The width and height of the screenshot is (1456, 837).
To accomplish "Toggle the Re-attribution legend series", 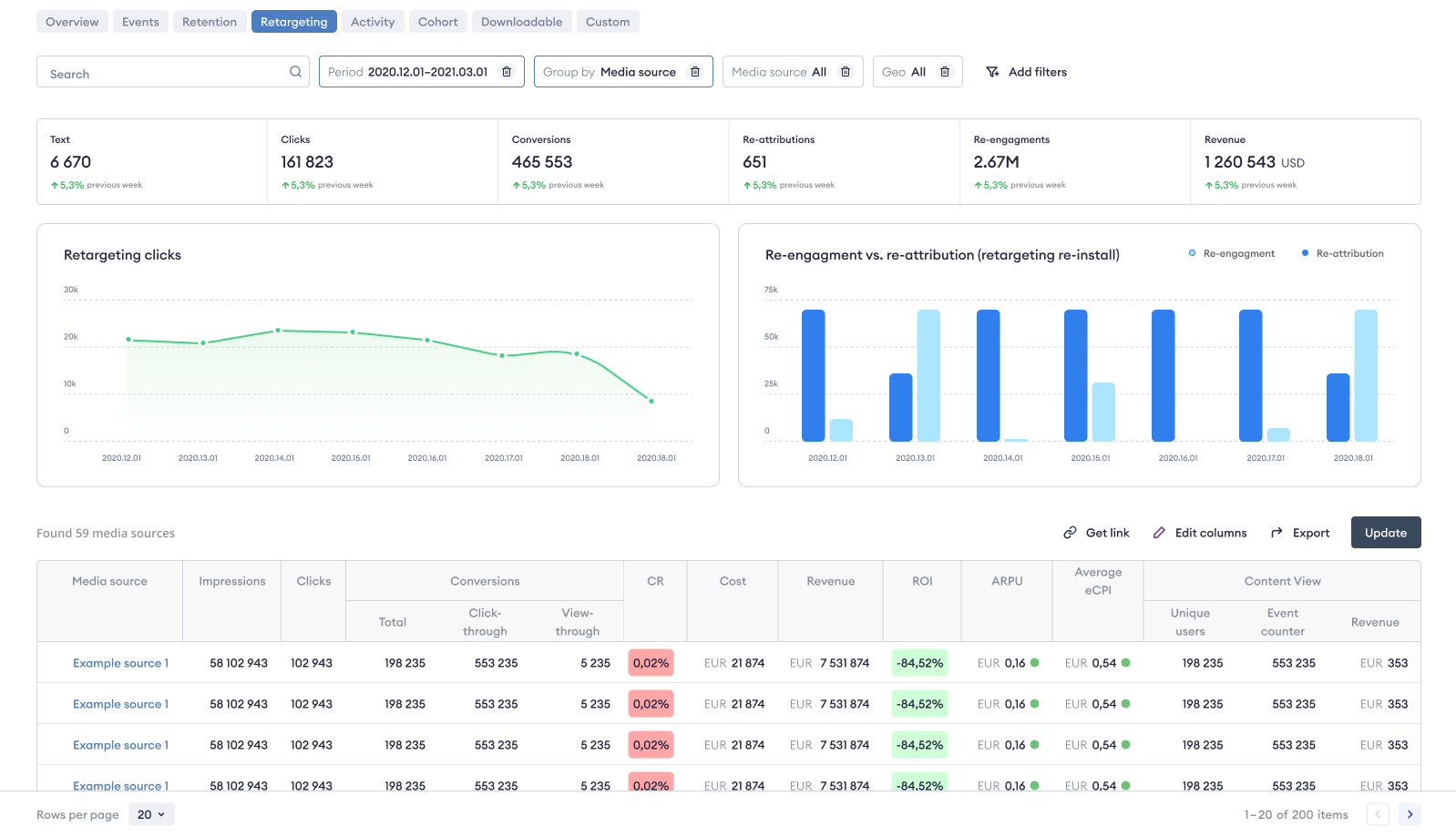I will coord(1343,253).
